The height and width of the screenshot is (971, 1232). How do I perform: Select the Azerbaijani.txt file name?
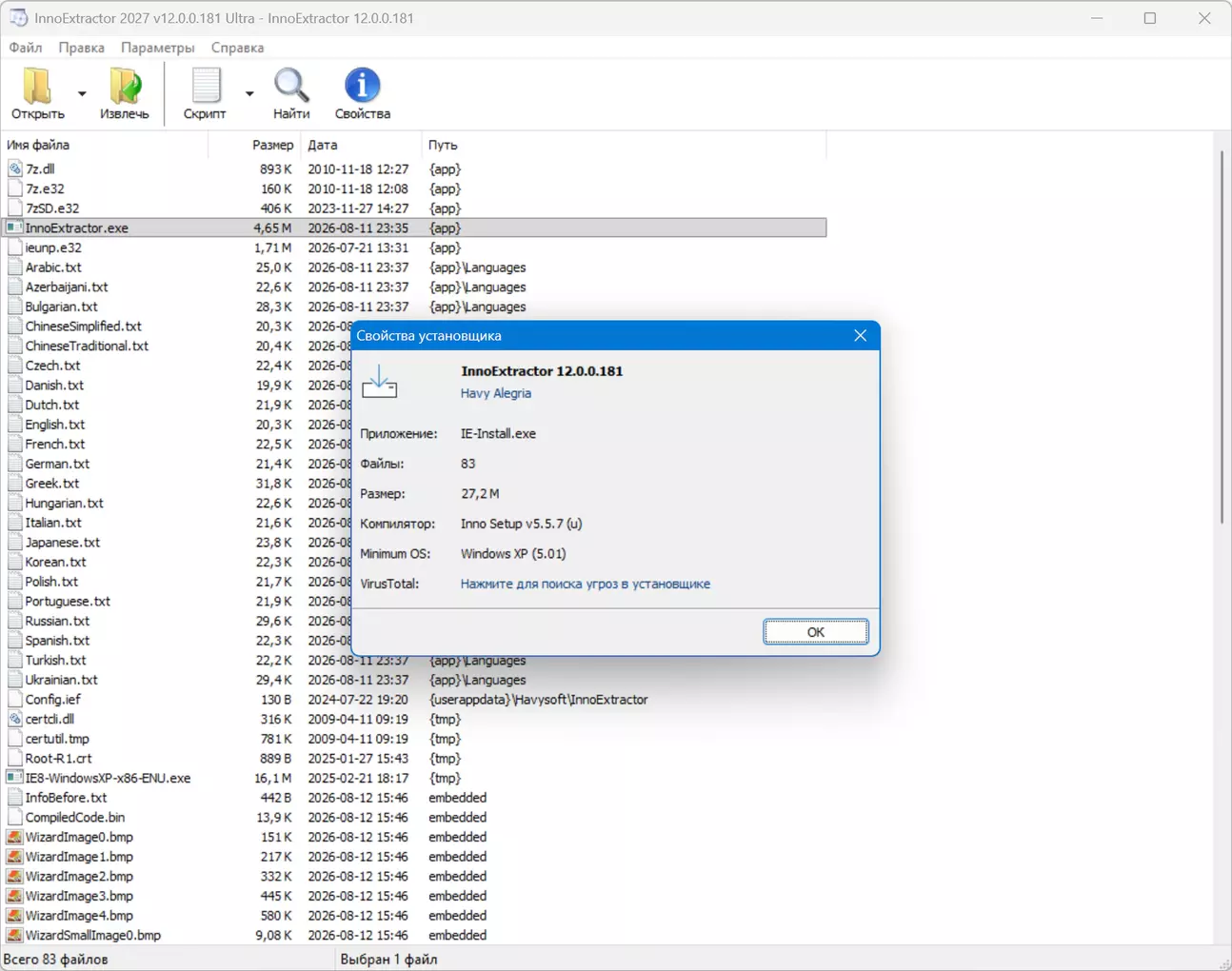67,287
